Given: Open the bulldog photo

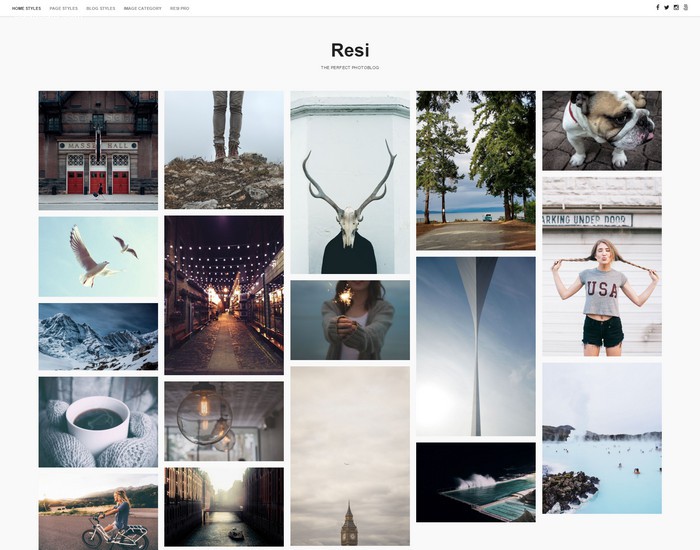Looking at the screenshot, I should [602, 131].
